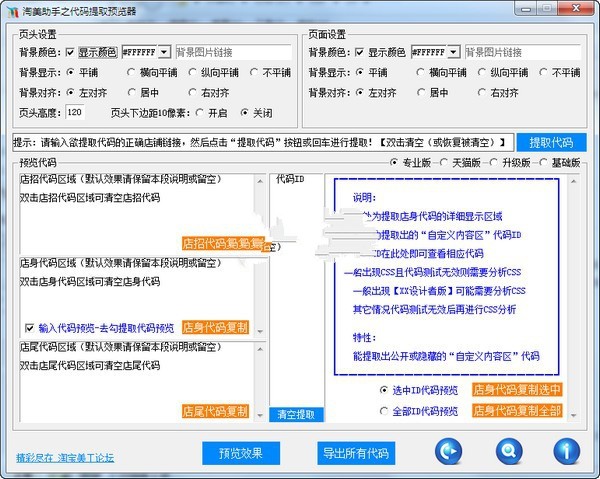Click the 页头高度 field showing 120

click(75, 112)
